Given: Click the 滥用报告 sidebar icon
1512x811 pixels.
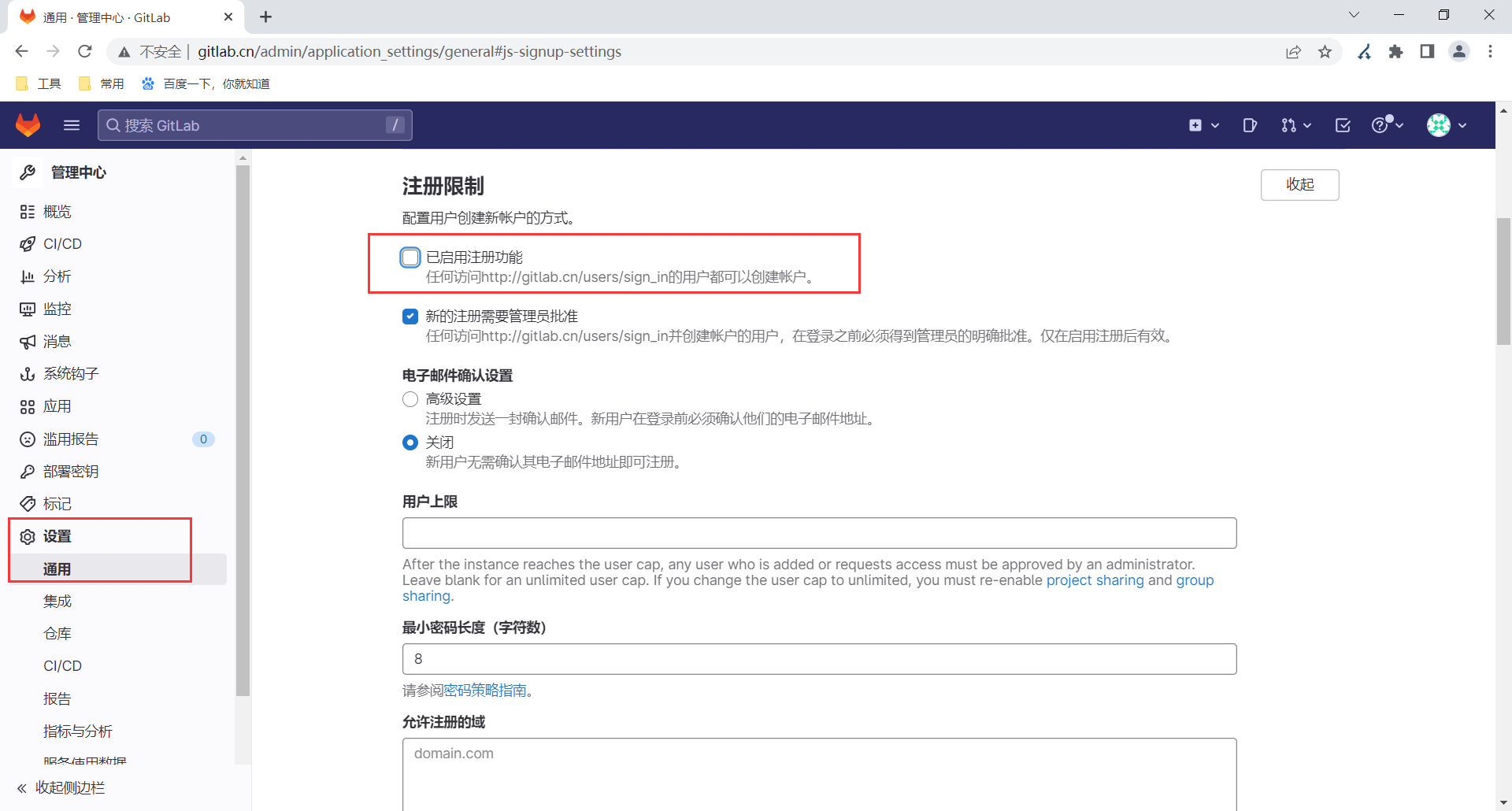Looking at the screenshot, I should coord(28,439).
